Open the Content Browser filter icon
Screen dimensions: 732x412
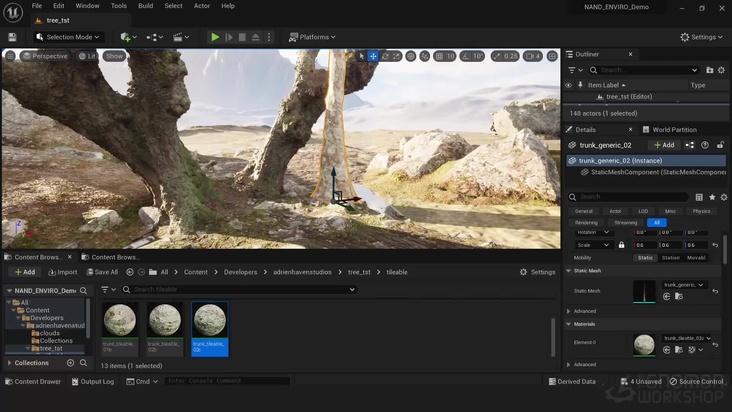pos(106,289)
